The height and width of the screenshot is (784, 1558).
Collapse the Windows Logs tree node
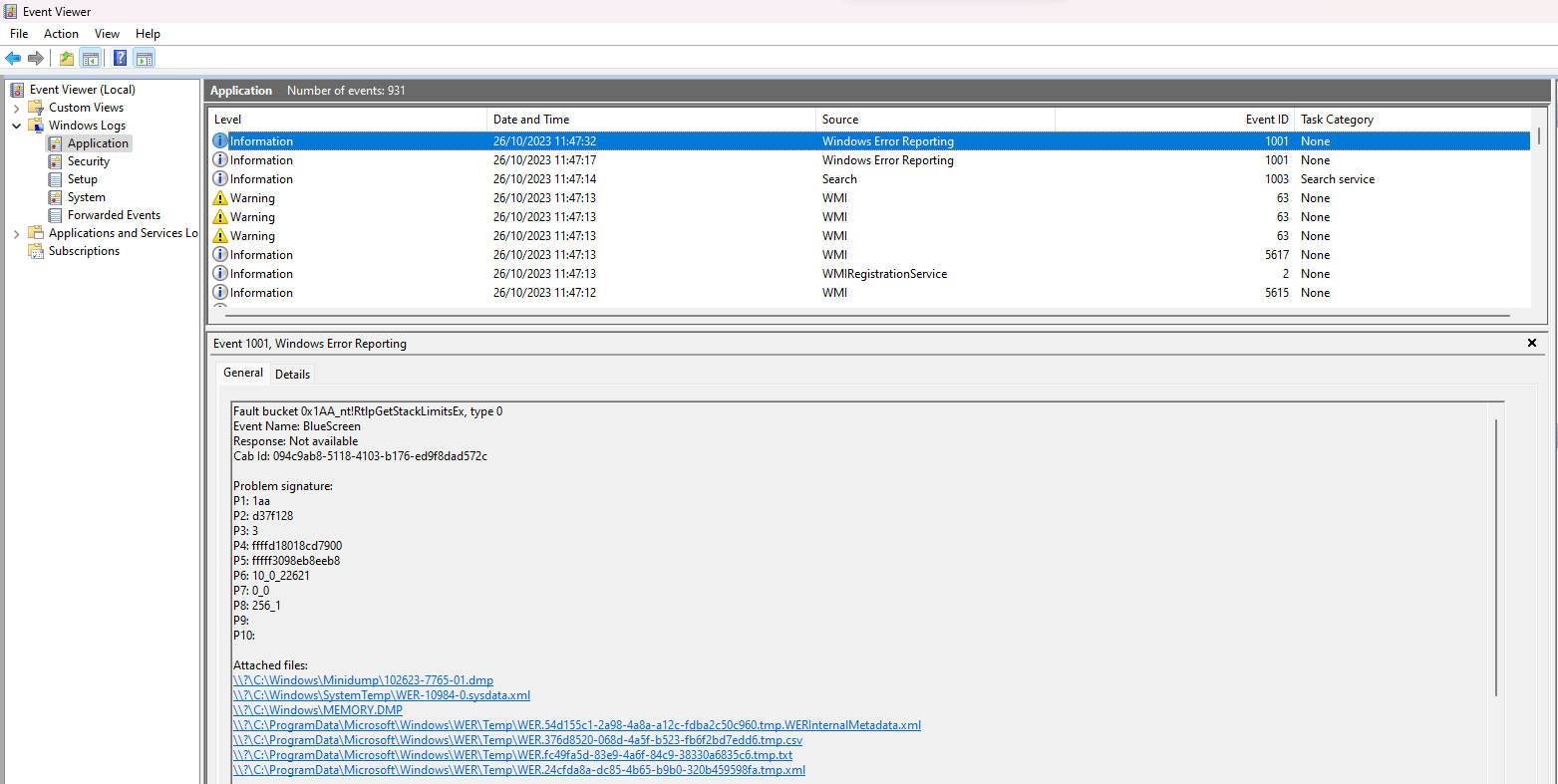coord(17,125)
